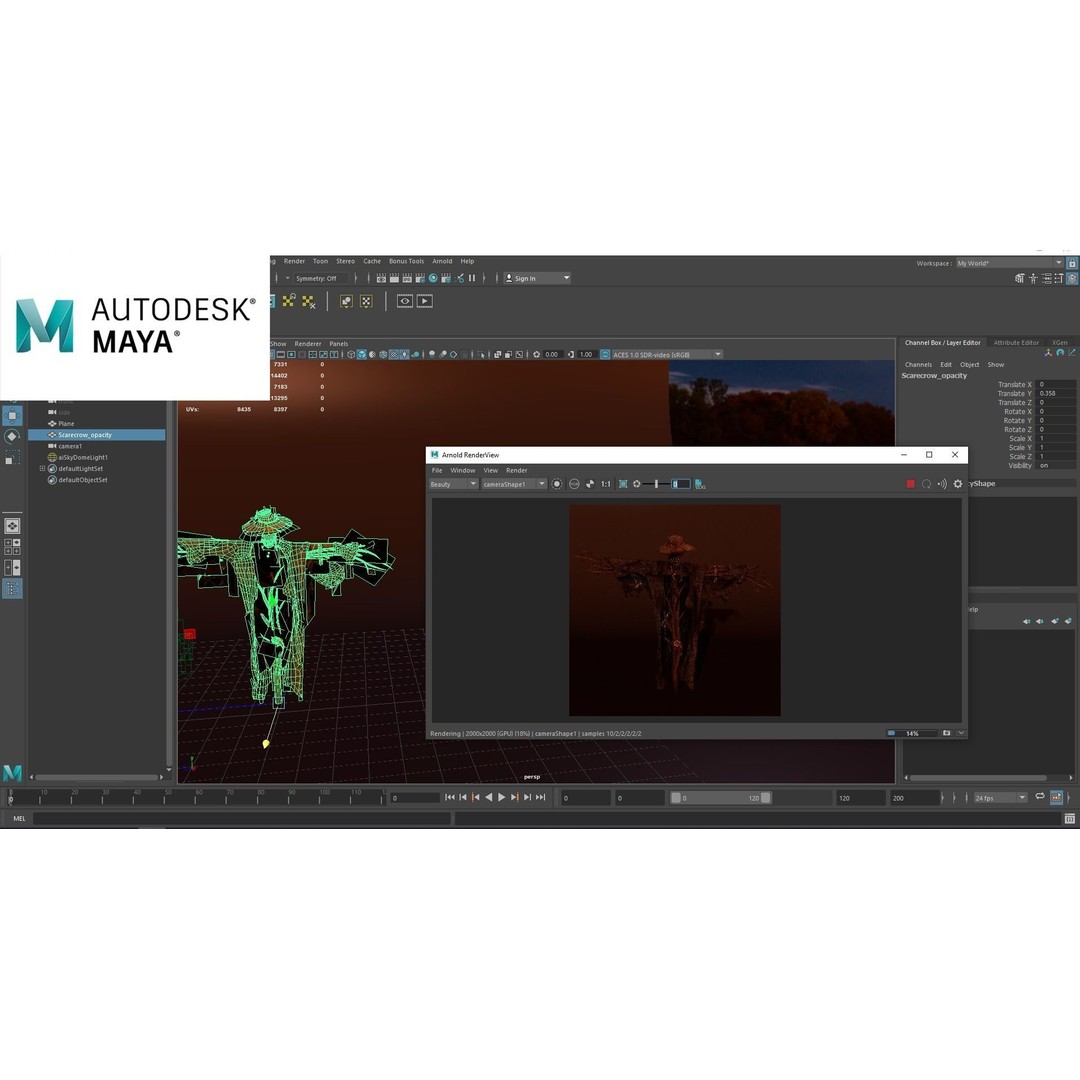
Task: Click the RenderView log icon
Action: pyautogui.click(x=700, y=484)
